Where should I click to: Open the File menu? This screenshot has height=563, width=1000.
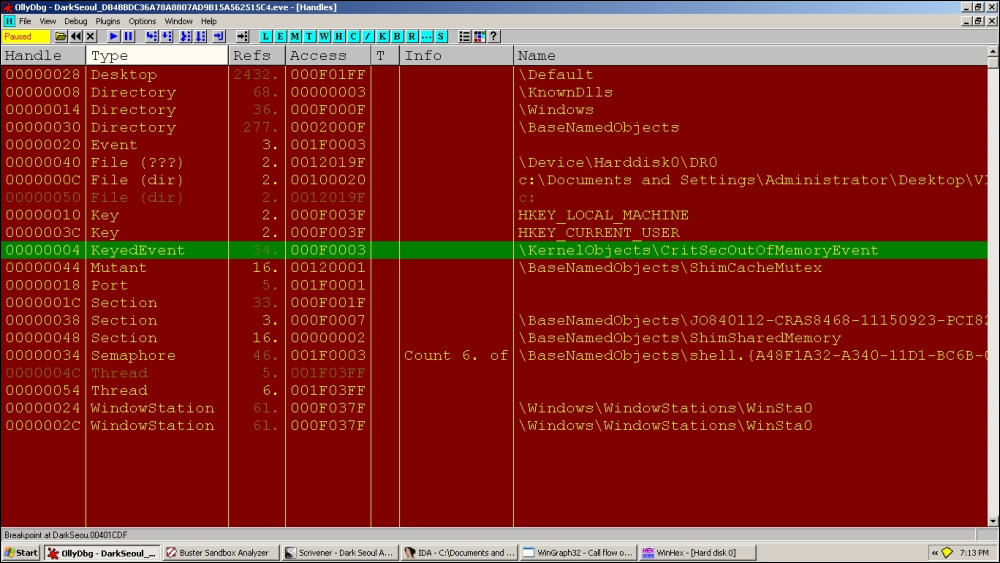coord(25,21)
